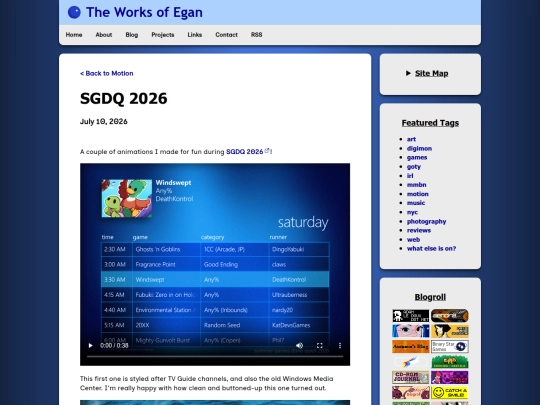Open the green grass blogroll badge
The width and height of the screenshot is (540, 405).
[450, 362]
